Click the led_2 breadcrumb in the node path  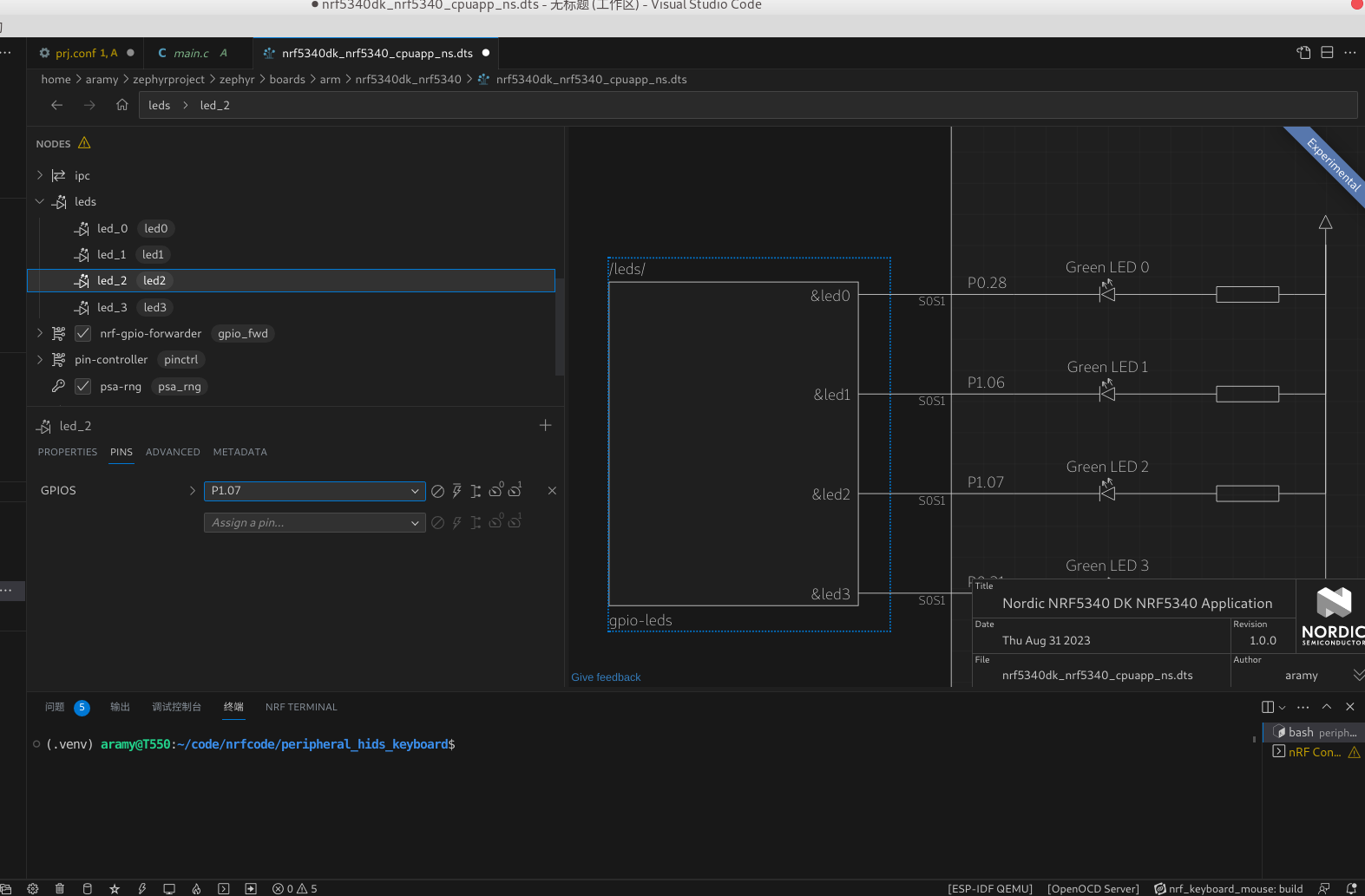coord(215,105)
